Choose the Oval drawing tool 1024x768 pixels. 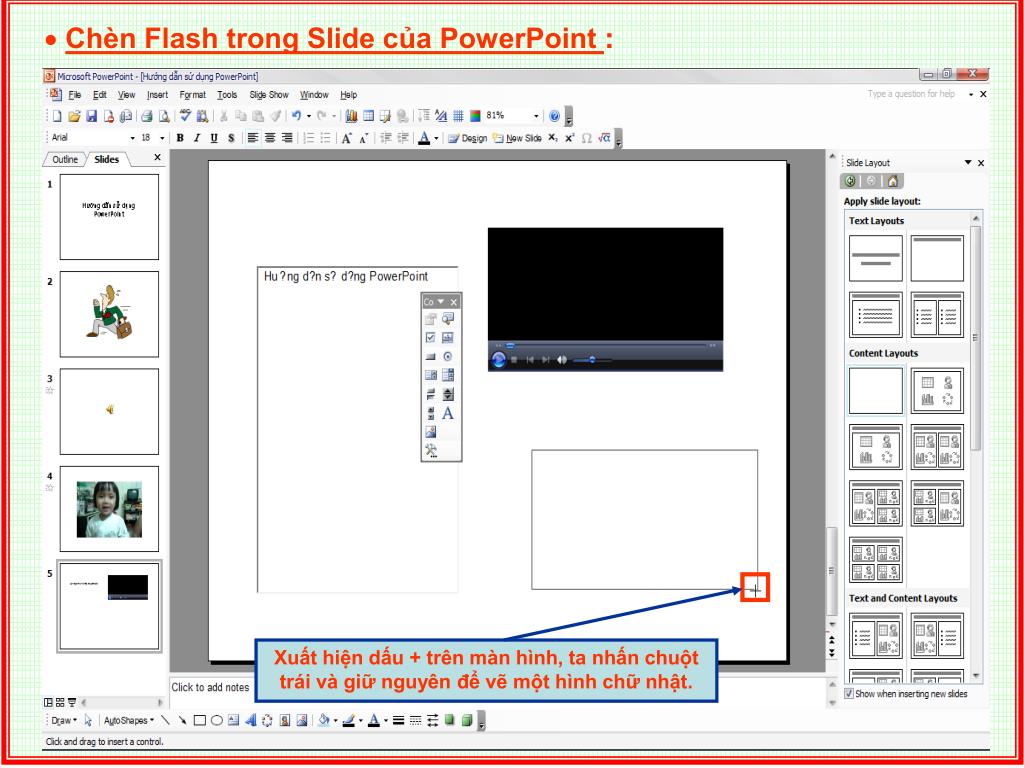[x=217, y=720]
